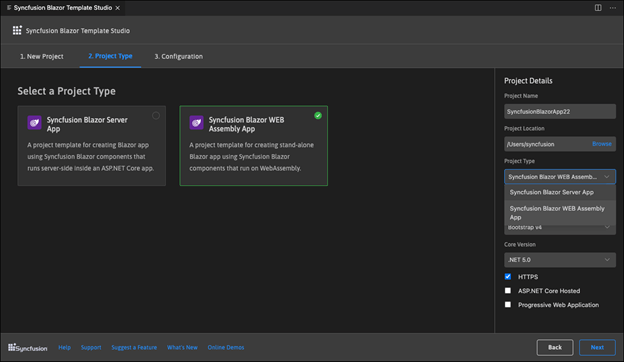The image size is (624, 362).
Task: Open the Support link
Action: [x=91, y=347]
